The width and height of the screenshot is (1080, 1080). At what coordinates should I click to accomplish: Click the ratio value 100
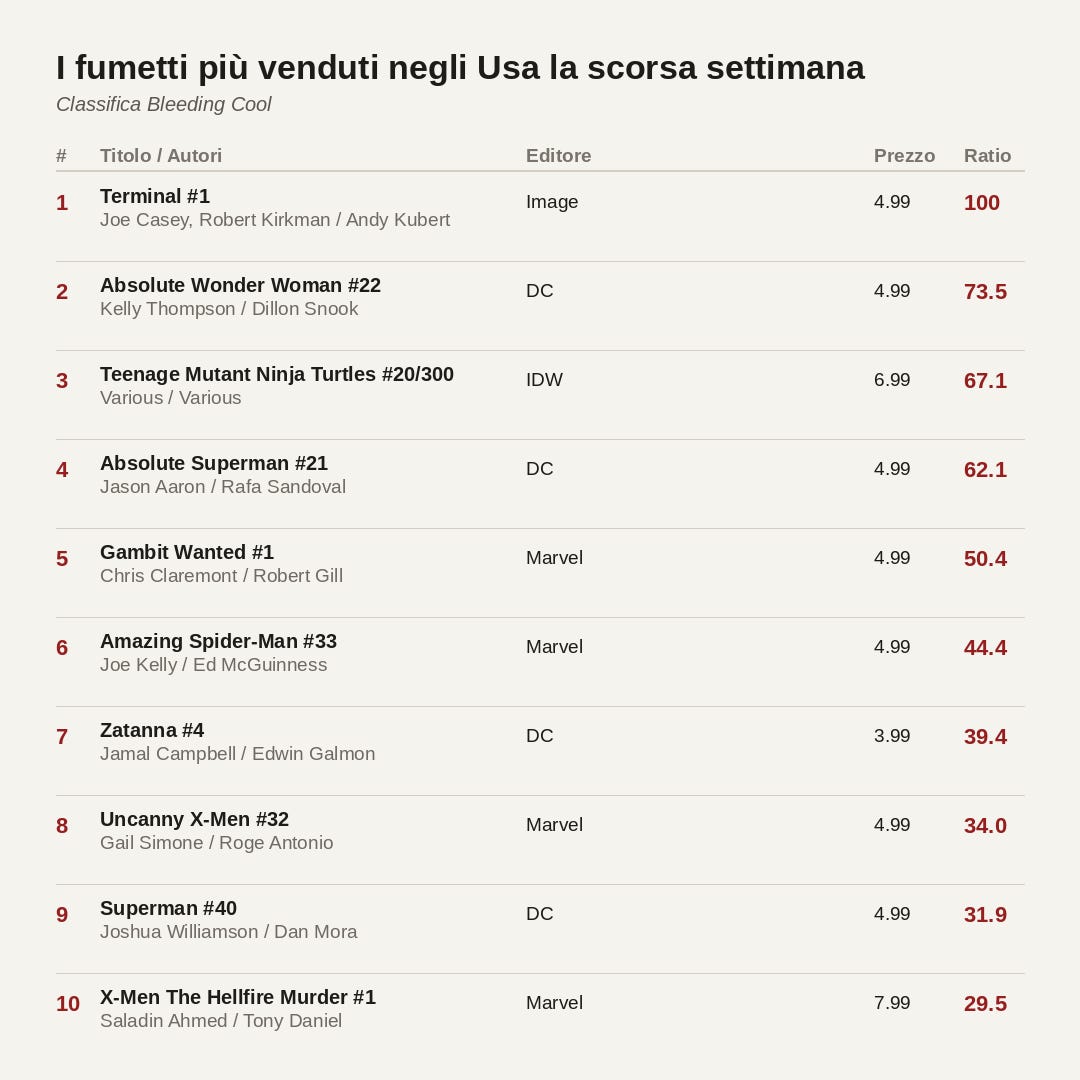click(x=982, y=202)
